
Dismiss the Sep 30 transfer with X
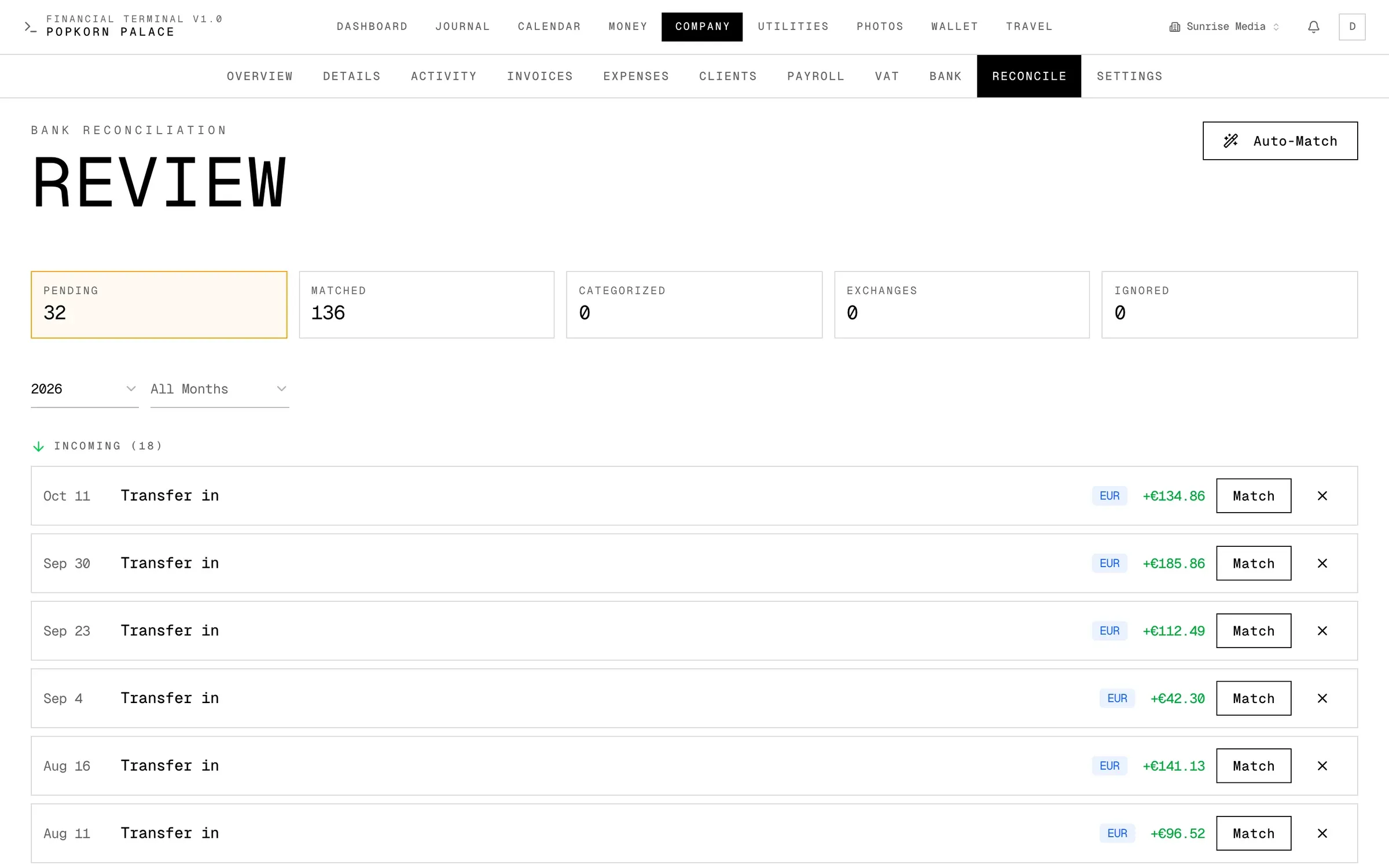(1322, 564)
